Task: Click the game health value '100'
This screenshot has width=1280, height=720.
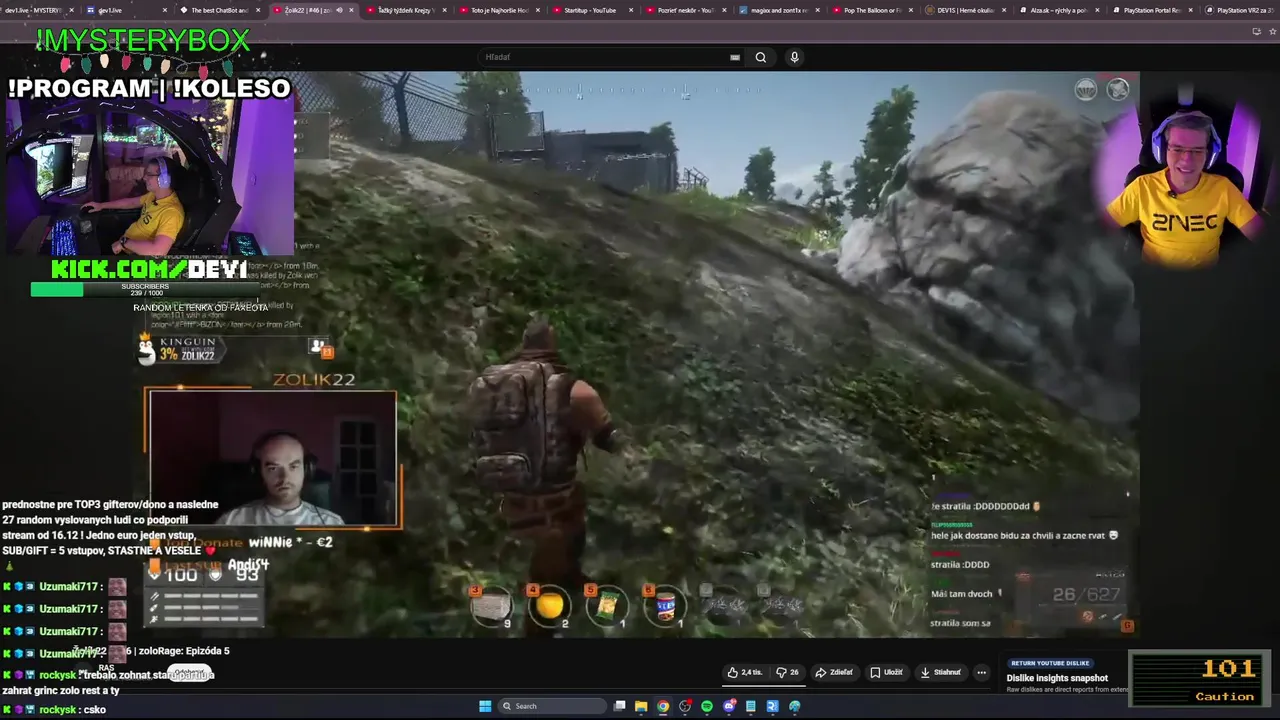Action: pos(180,574)
